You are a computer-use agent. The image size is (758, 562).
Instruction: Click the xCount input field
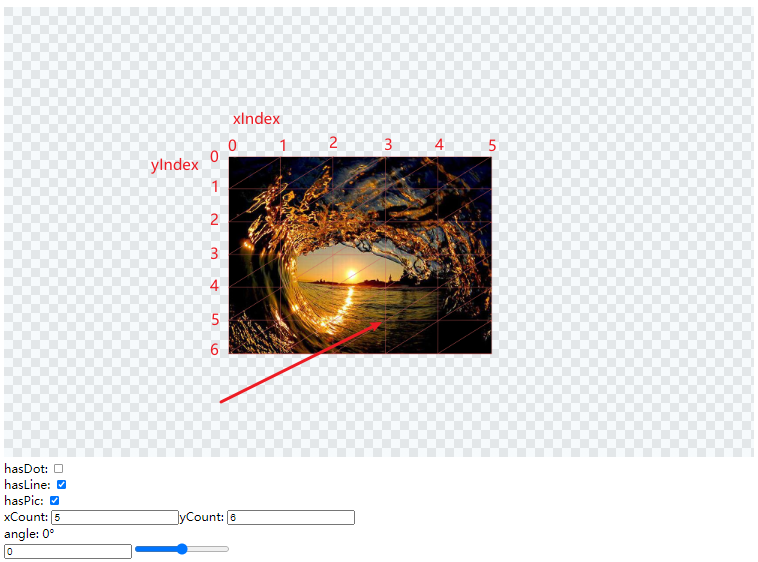(x=115, y=518)
